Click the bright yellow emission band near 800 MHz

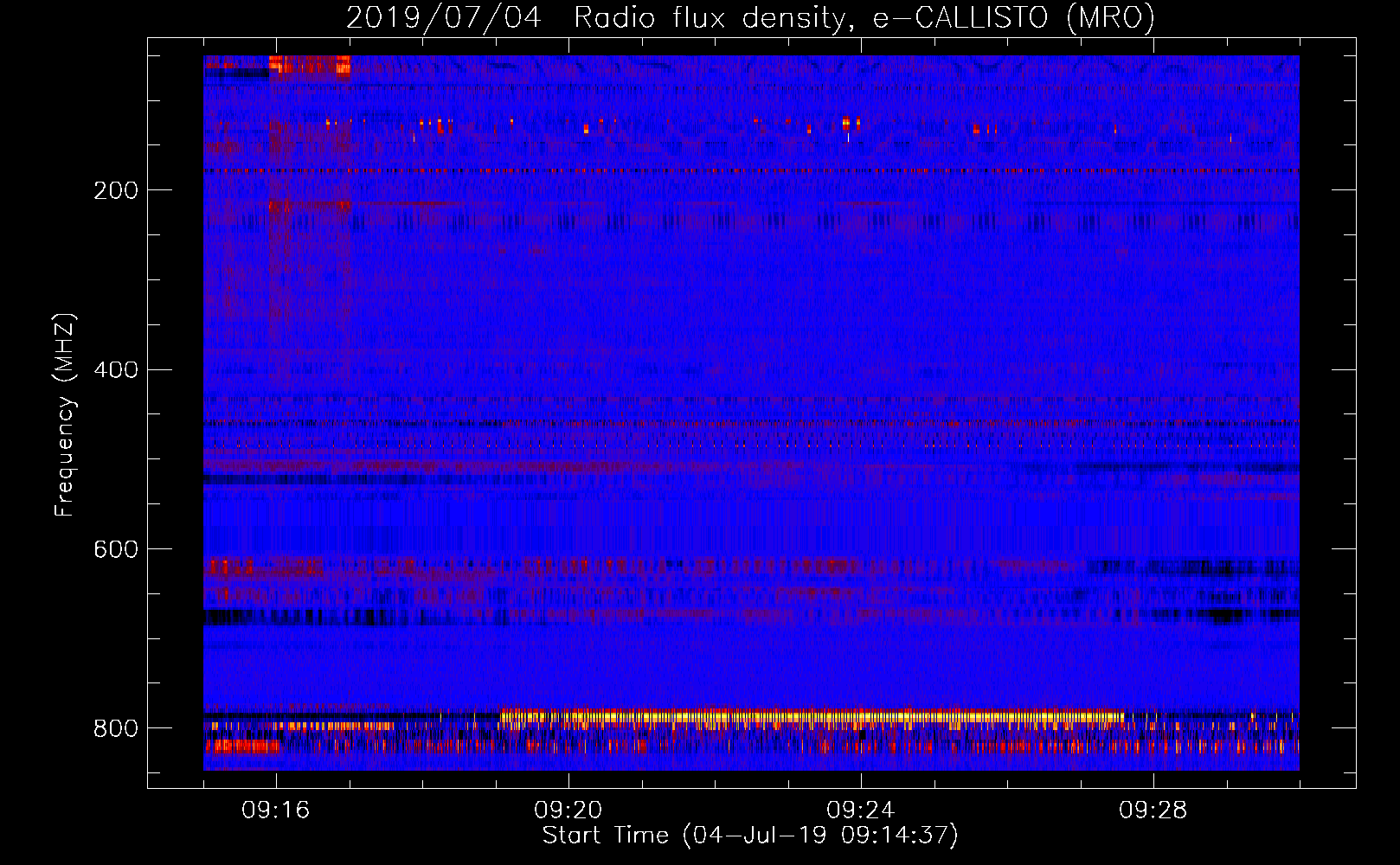click(812, 716)
